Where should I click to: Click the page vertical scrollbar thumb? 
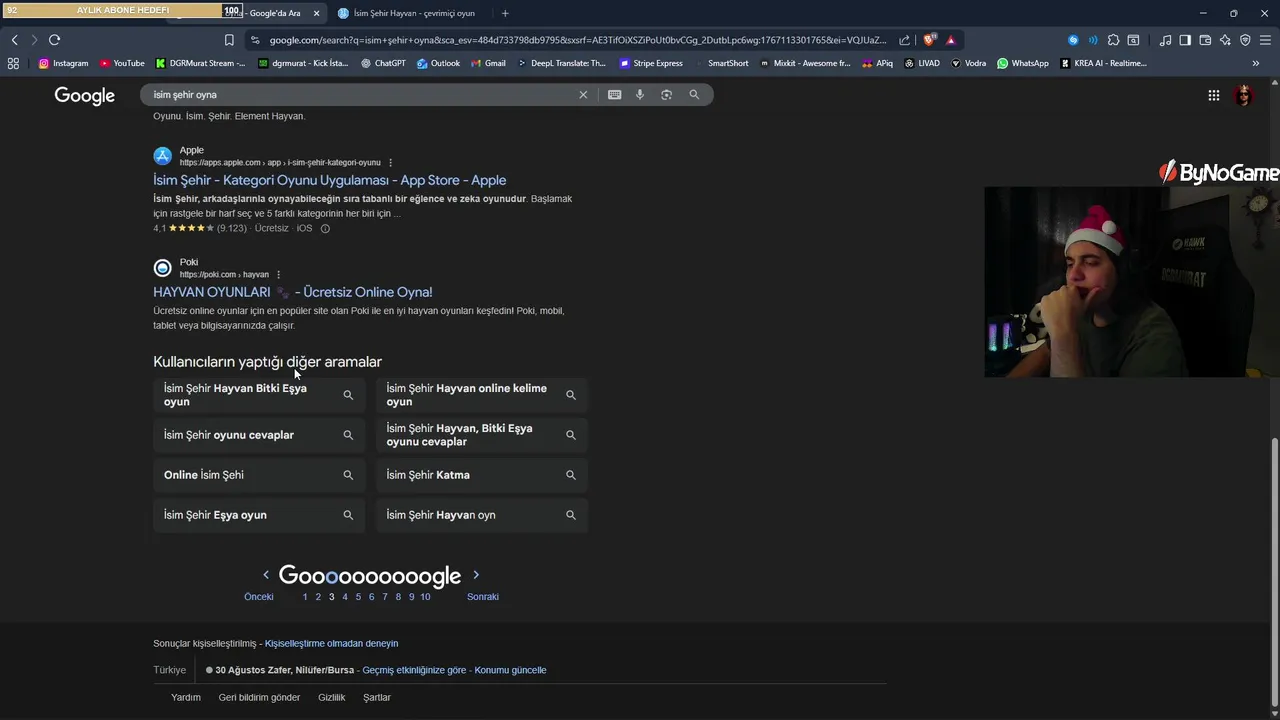(x=1274, y=570)
